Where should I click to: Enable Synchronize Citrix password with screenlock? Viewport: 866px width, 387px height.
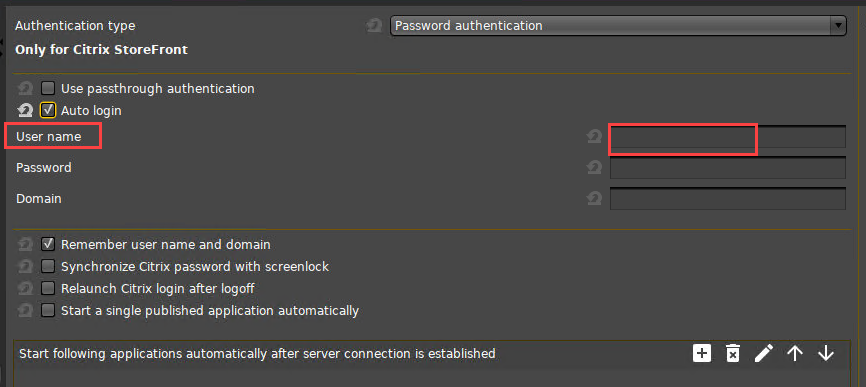point(48,267)
